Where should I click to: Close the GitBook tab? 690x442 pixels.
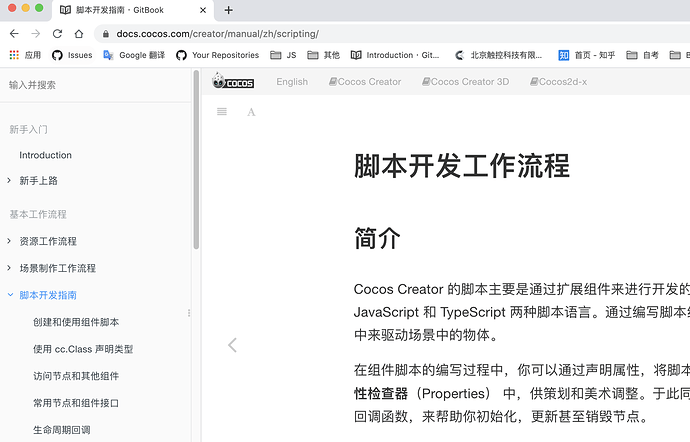[x=203, y=10]
